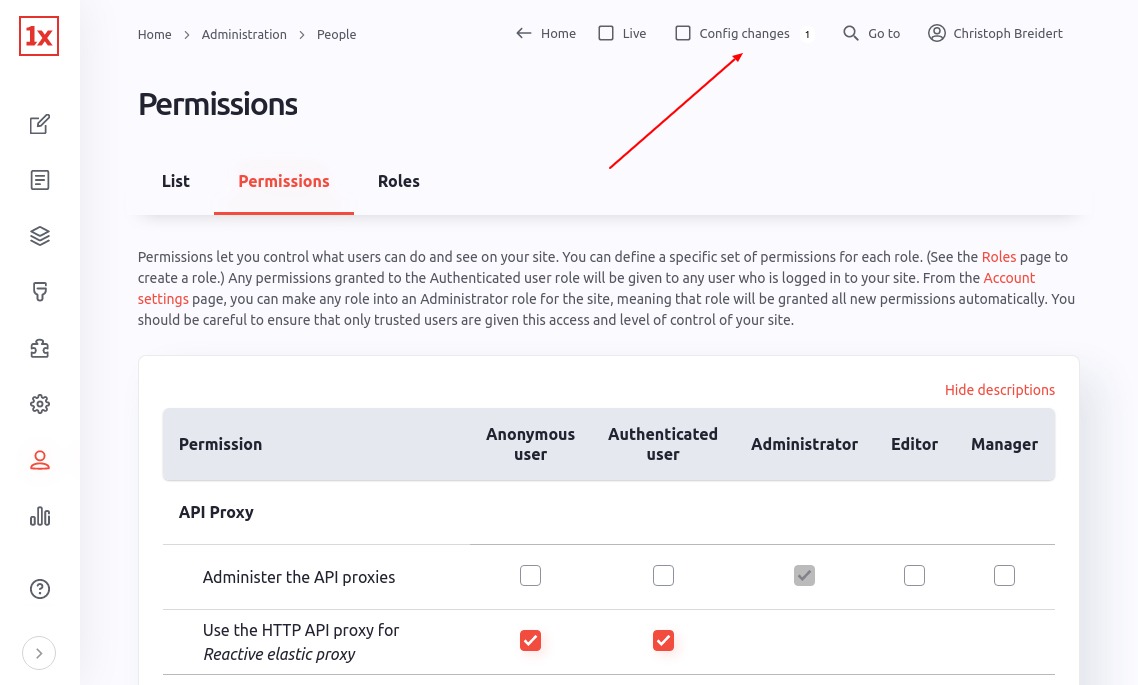
Task: Open the puzzle piece extend icon
Action: tap(40, 348)
